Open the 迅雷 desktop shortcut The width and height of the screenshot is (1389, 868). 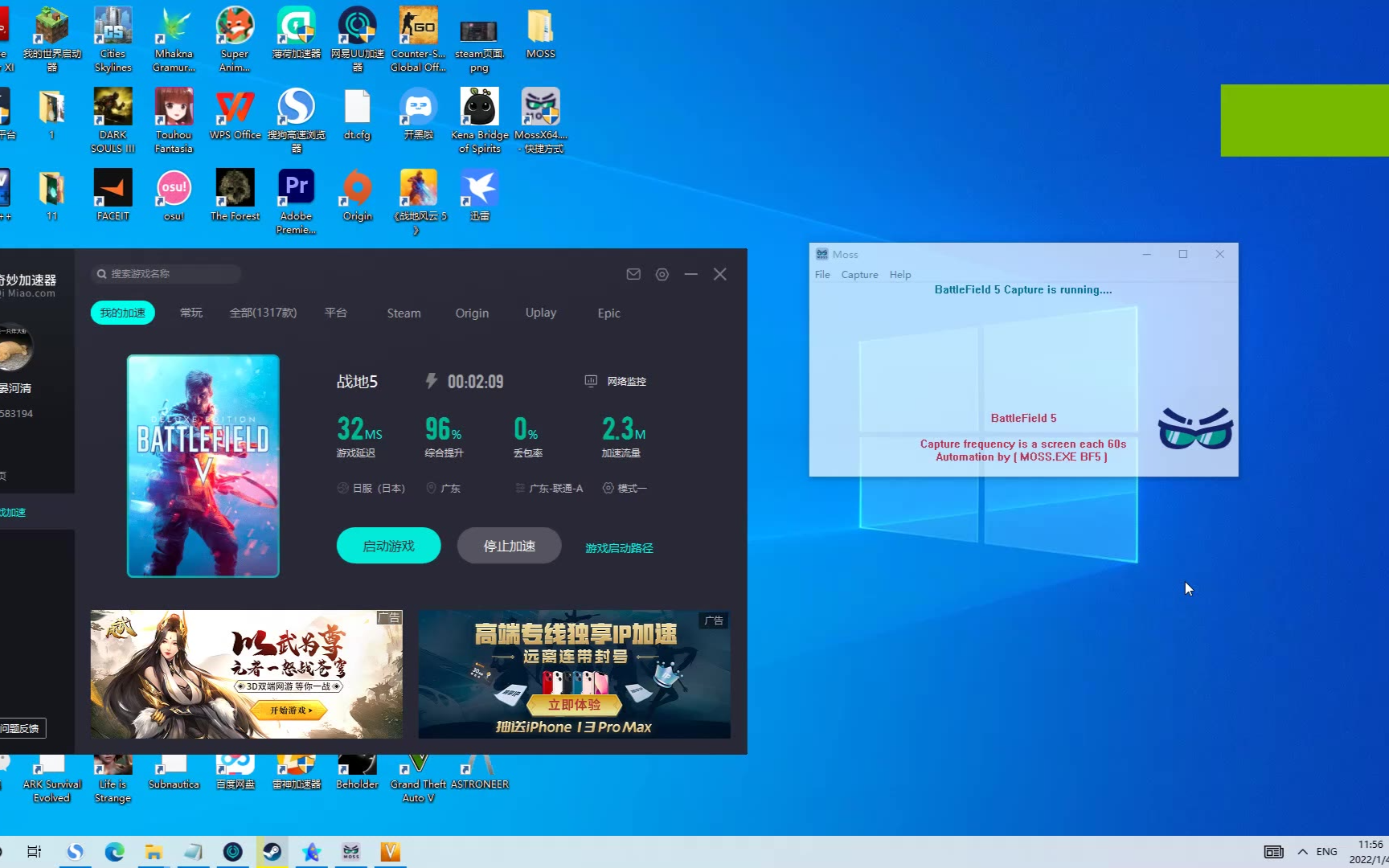point(479,195)
